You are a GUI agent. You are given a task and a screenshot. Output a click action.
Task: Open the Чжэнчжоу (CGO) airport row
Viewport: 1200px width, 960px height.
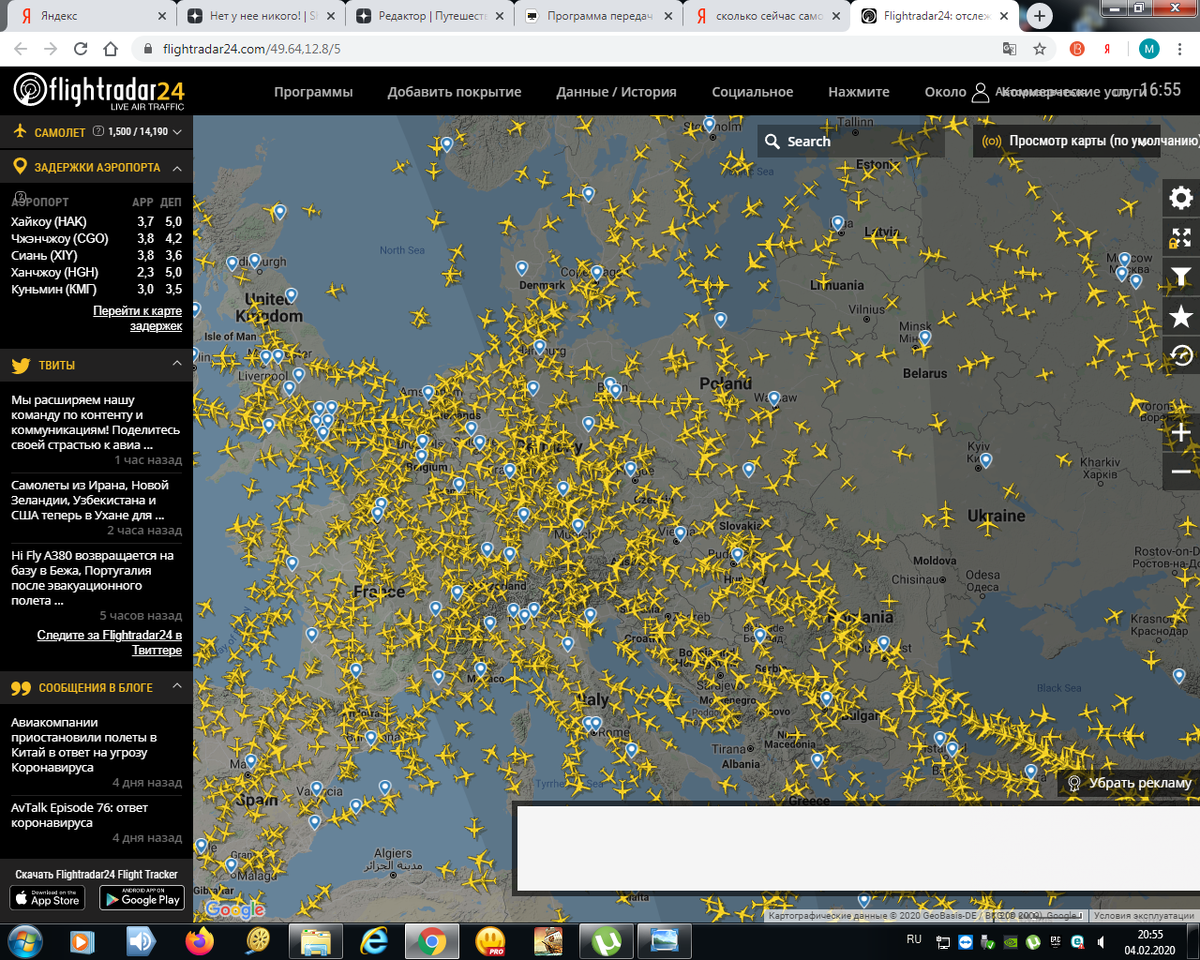(96, 238)
